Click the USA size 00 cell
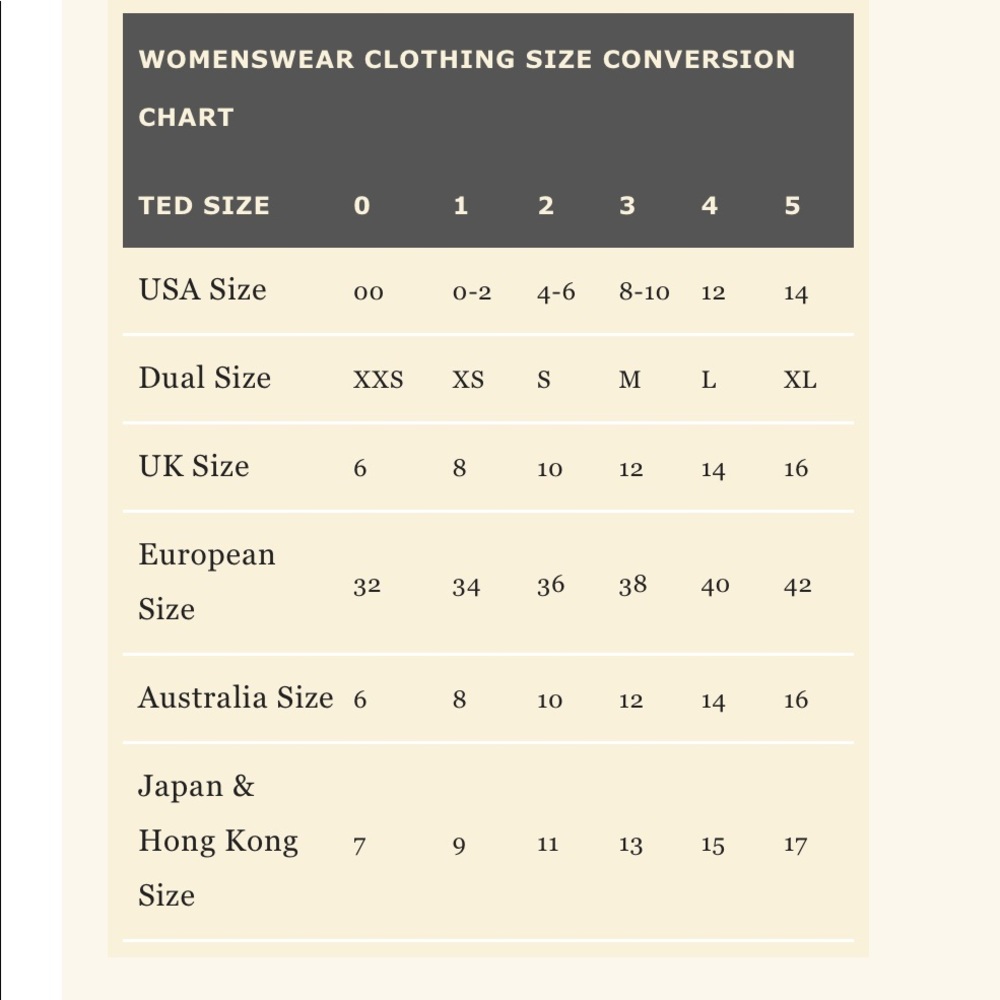Image resolution: width=1000 pixels, height=1000 pixels. 369,293
